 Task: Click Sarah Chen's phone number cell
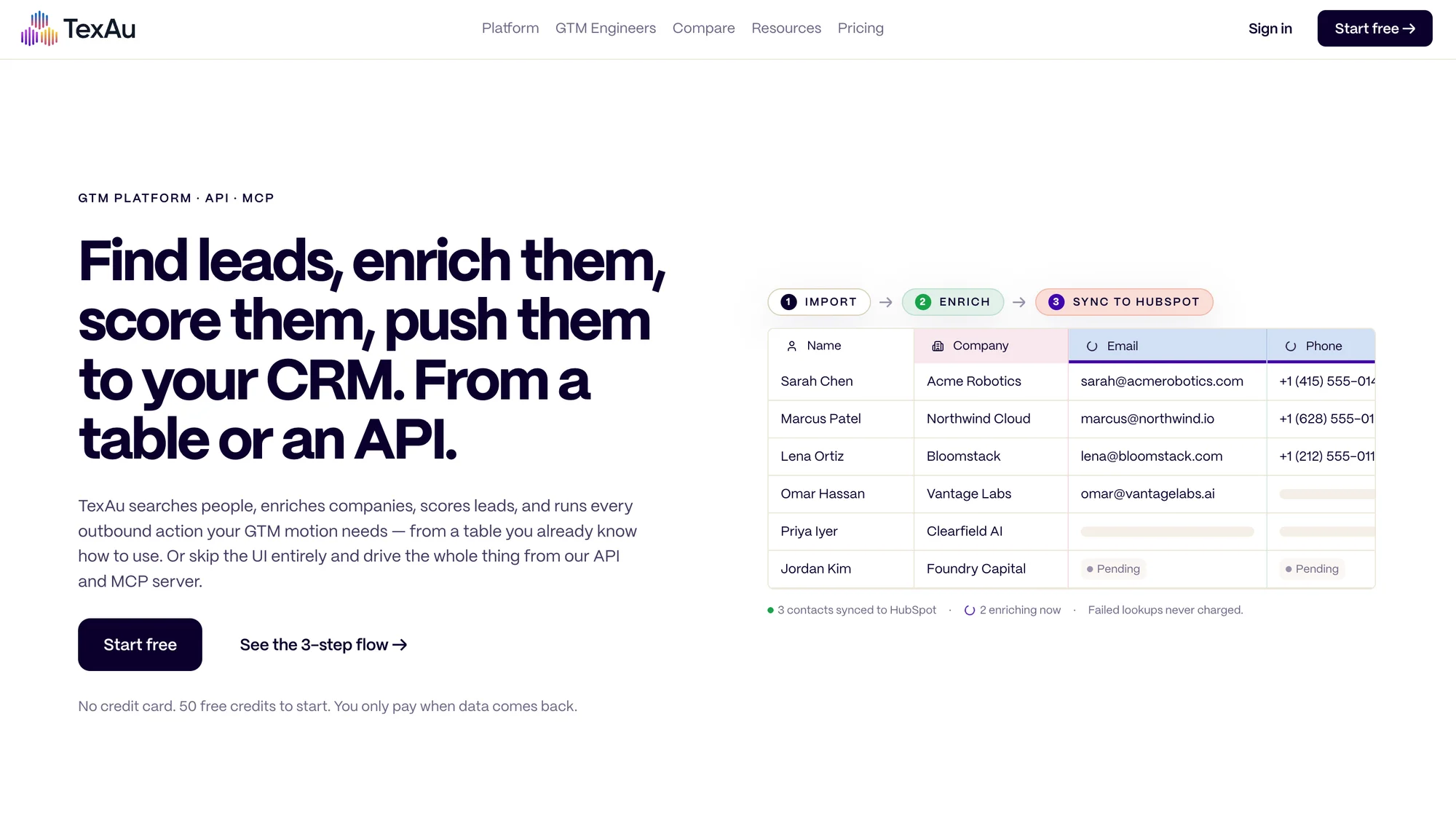pos(1321,381)
